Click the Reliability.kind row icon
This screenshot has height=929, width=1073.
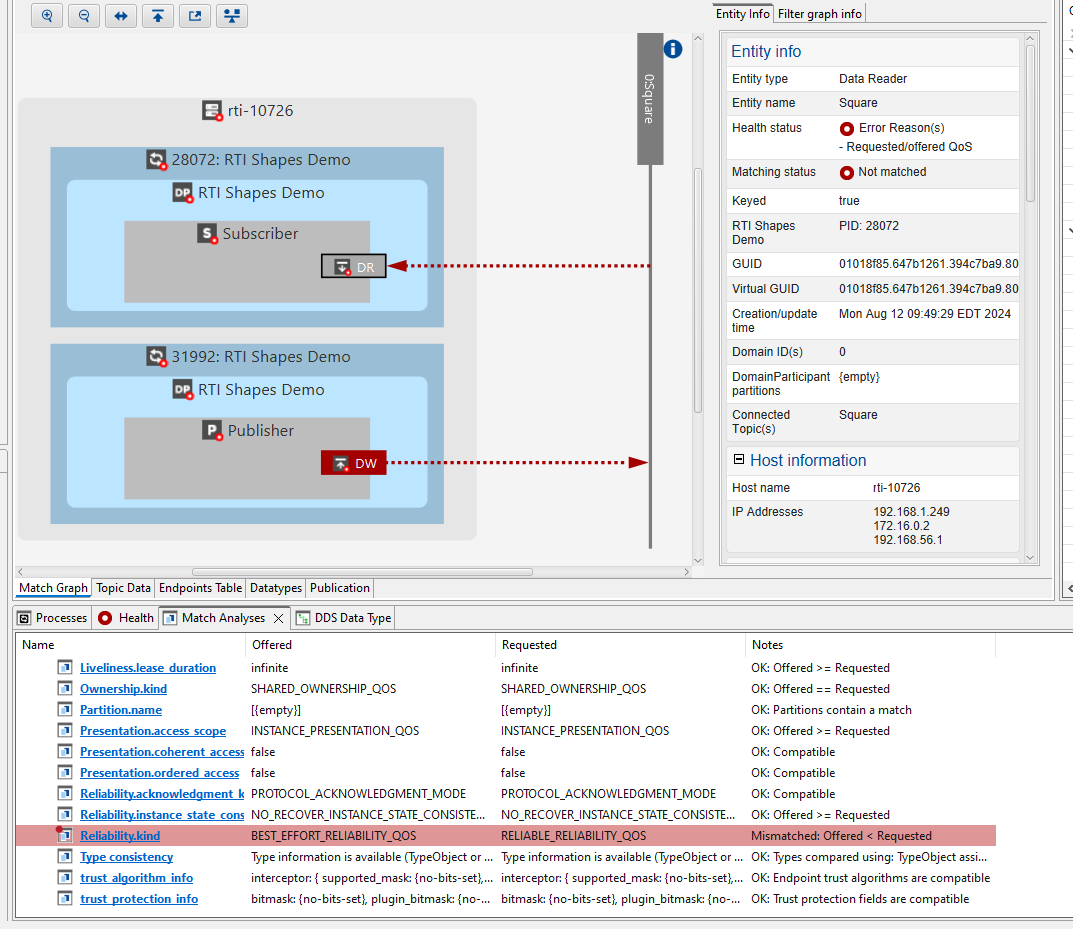click(64, 835)
